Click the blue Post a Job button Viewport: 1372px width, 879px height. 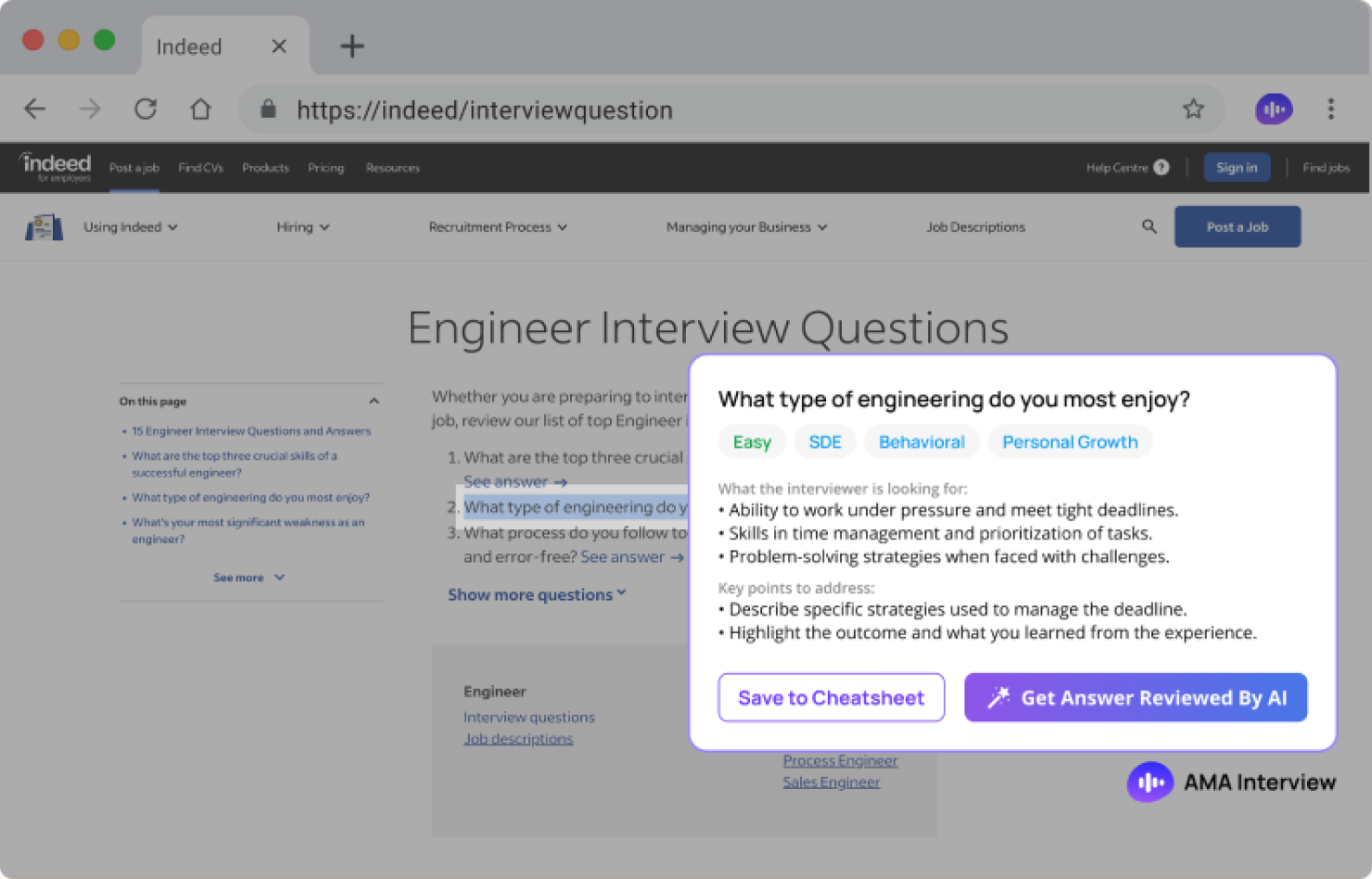click(1238, 227)
